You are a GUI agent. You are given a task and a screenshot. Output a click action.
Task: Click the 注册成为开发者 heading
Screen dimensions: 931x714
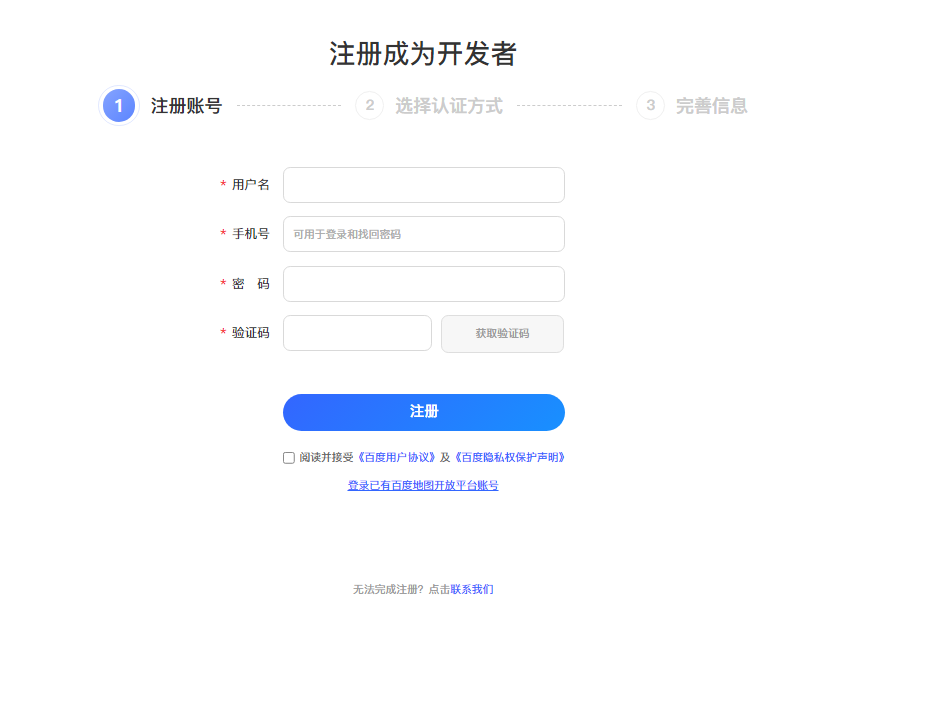[423, 54]
